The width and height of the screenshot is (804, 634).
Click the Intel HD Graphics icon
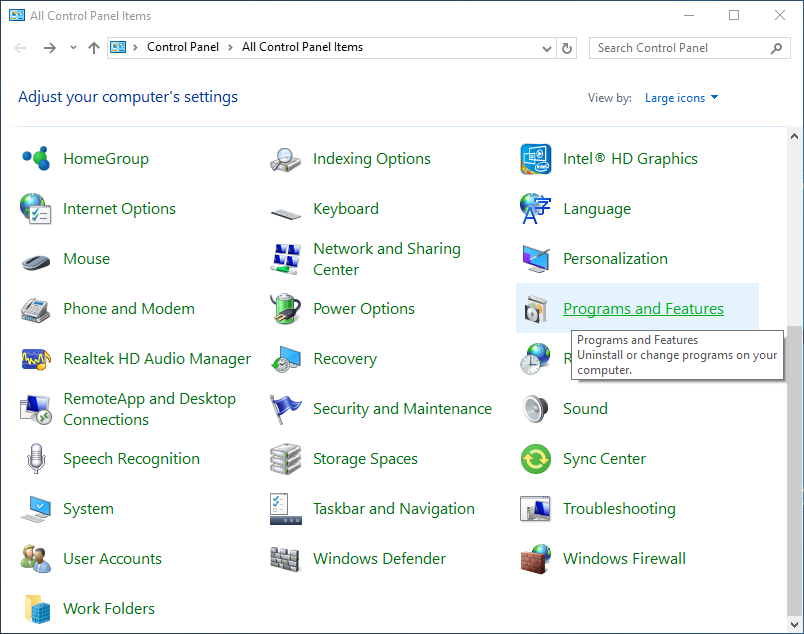(536, 159)
